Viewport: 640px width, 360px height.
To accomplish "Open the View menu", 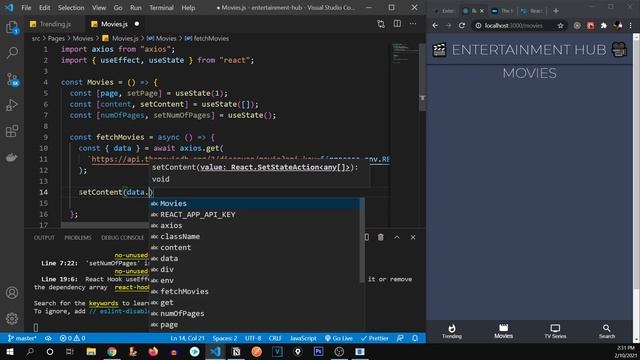I will (99, 8).
